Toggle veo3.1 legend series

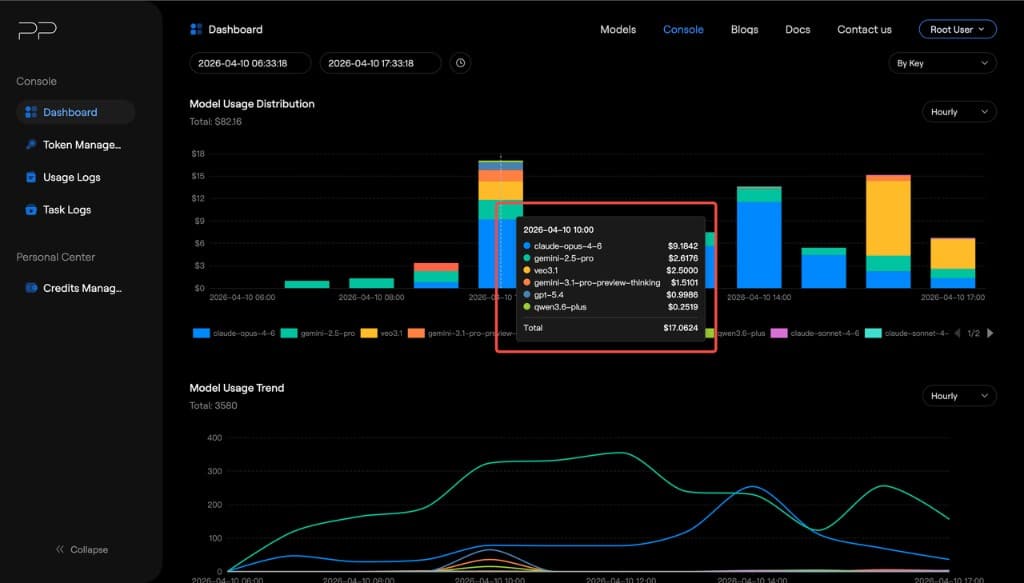click(381, 333)
